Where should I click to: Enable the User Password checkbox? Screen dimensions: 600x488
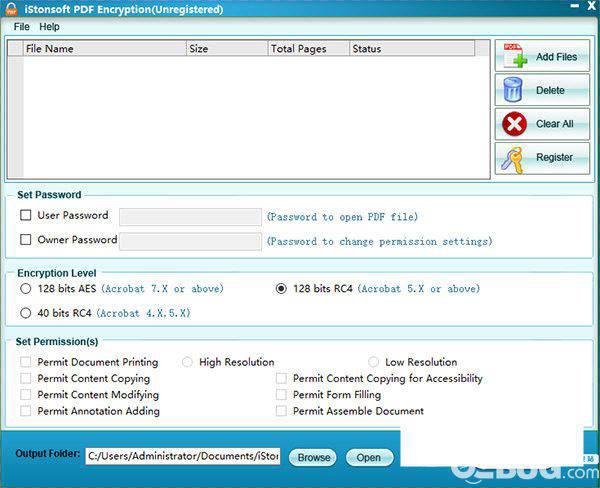pos(26,215)
